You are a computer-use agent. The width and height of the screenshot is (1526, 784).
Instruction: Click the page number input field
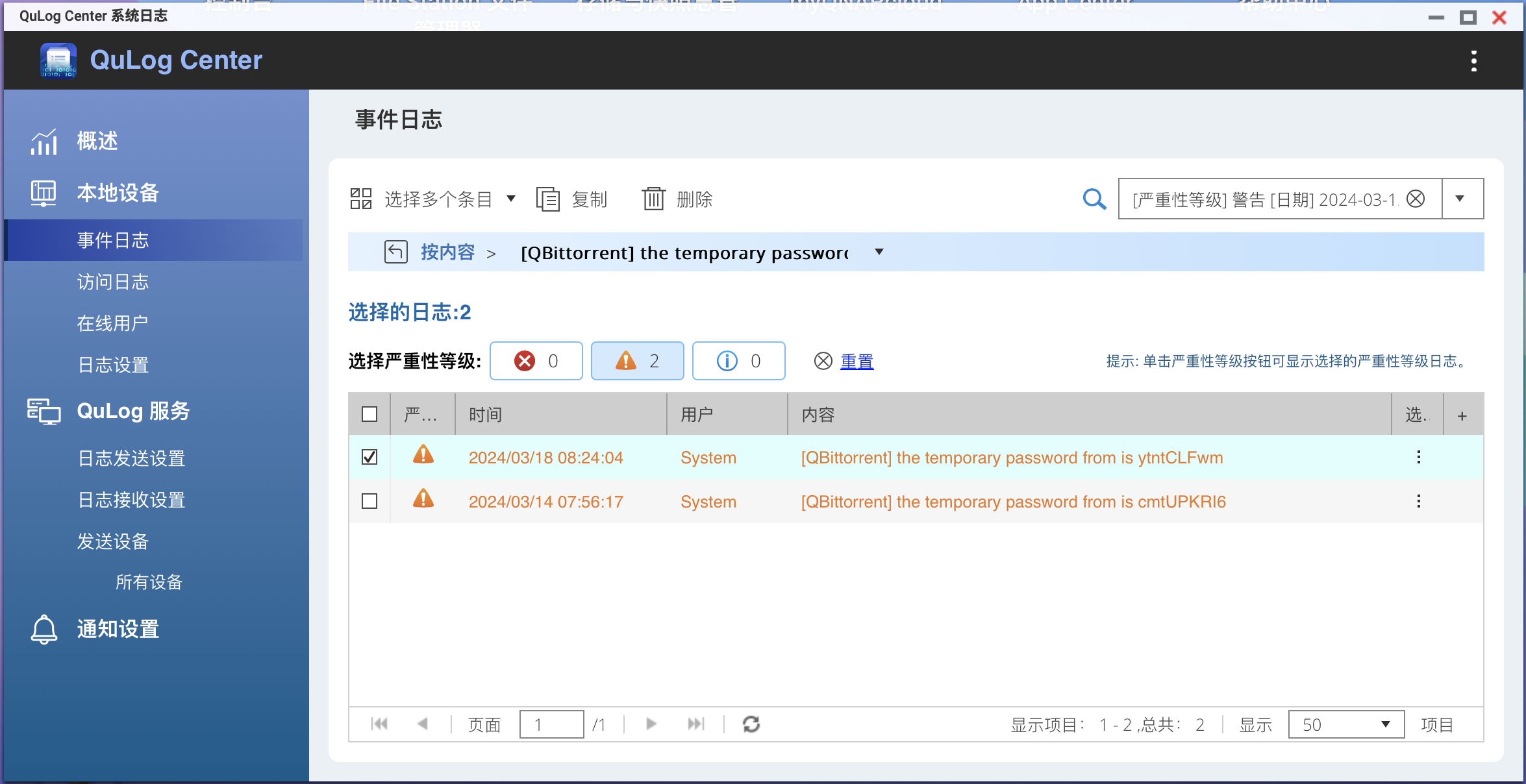click(551, 724)
